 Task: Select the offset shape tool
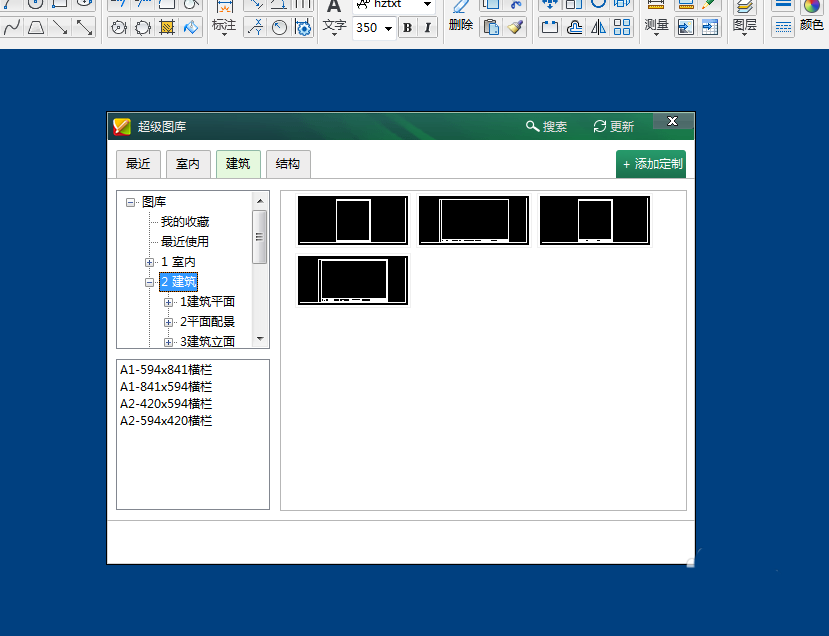[575, 27]
